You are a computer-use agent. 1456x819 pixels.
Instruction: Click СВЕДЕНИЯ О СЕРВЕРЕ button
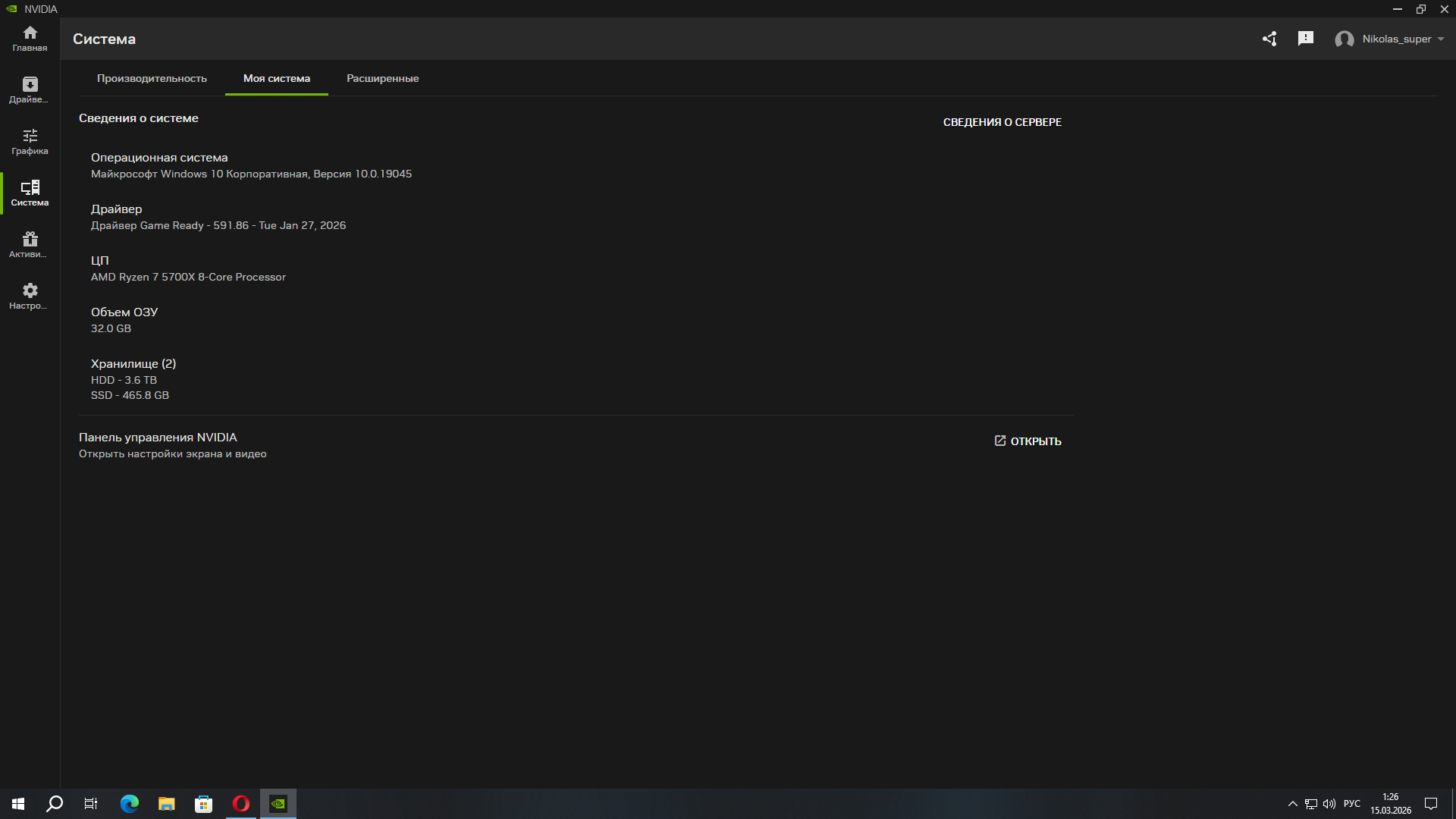tap(1002, 122)
